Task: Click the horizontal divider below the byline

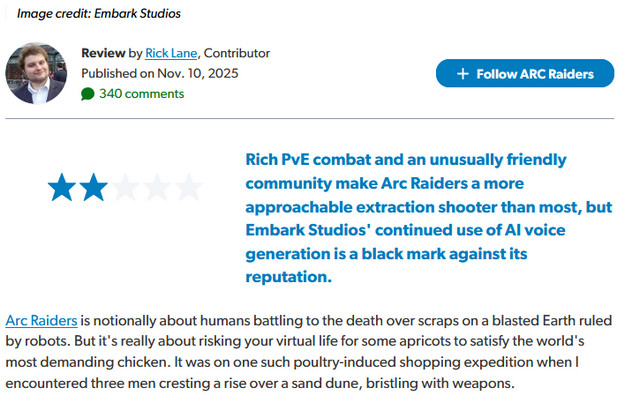Action: 320,120
